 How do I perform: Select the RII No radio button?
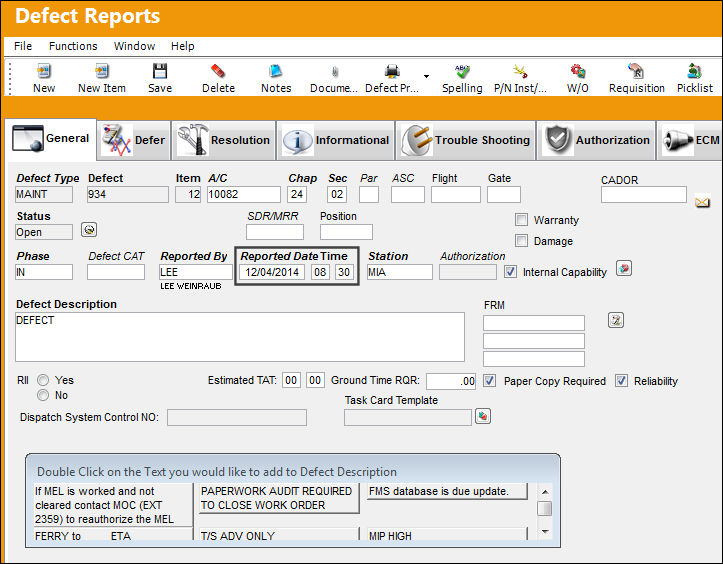(x=43, y=395)
